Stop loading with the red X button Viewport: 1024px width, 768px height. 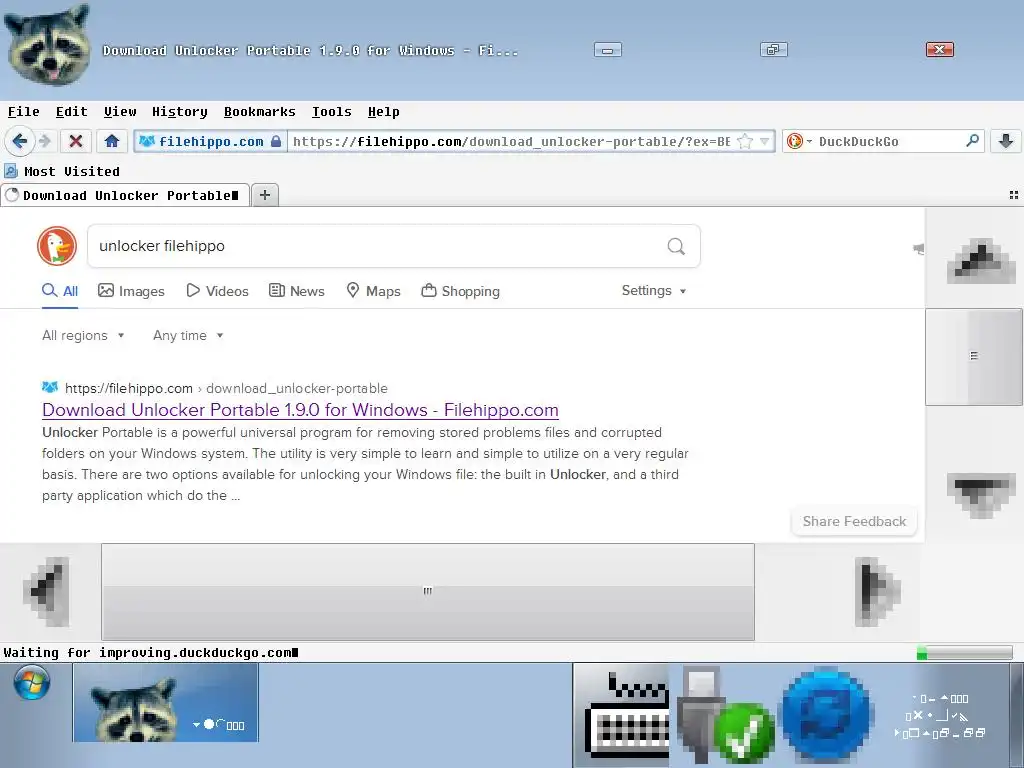pos(76,141)
